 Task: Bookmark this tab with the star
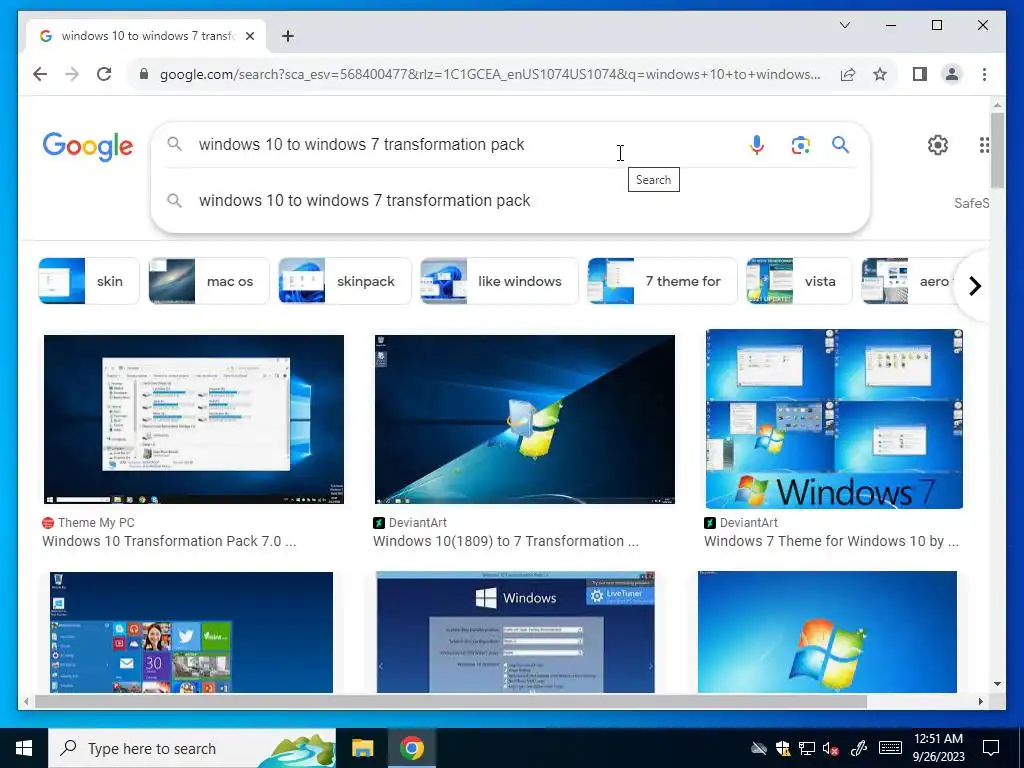click(880, 74)
